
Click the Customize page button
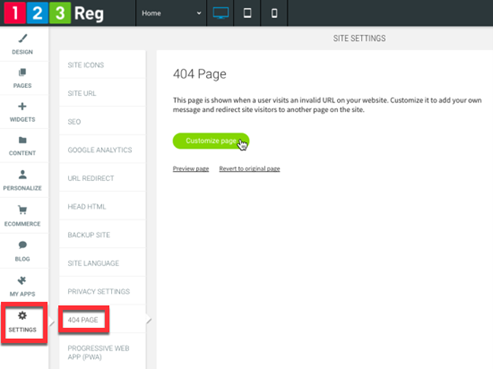(x=211, y=141)
